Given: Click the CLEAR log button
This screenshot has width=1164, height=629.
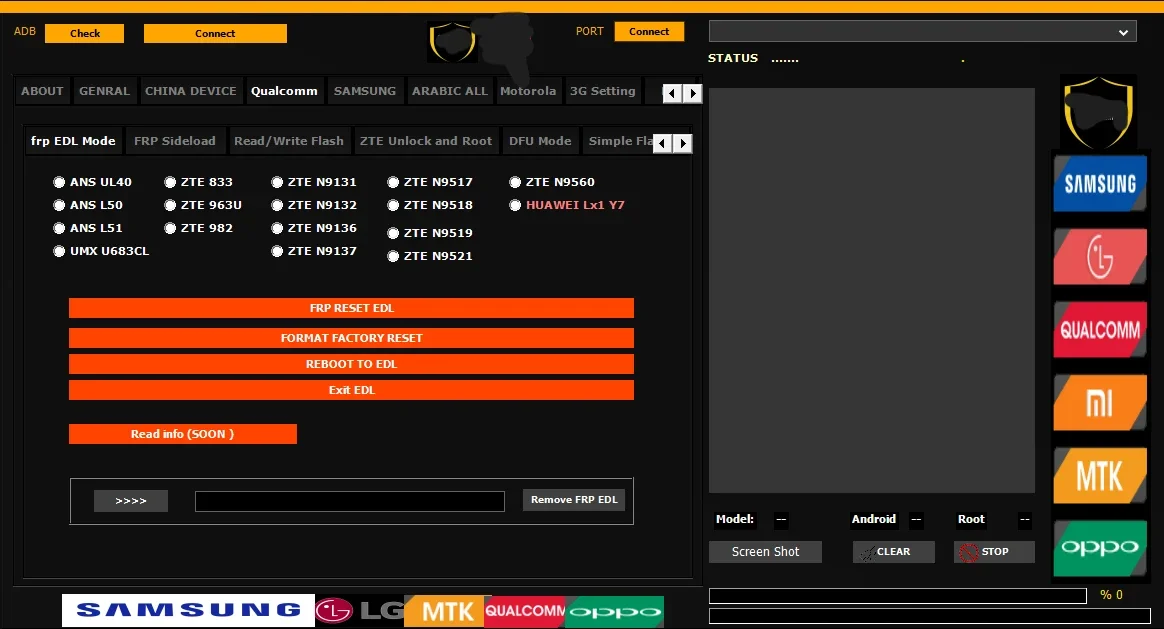Looking at the screenshot, I should tap(893, 552).
